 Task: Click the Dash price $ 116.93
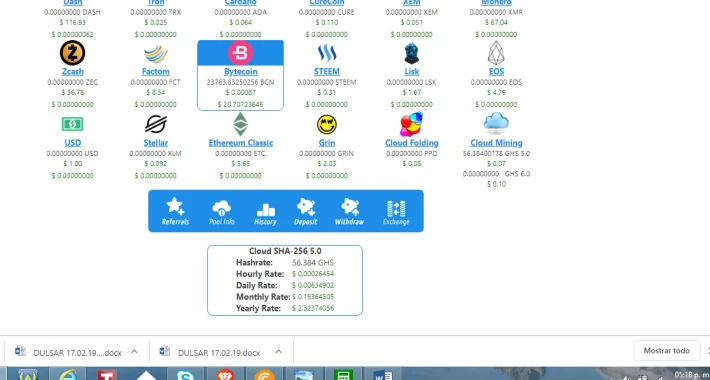[72, 22]
